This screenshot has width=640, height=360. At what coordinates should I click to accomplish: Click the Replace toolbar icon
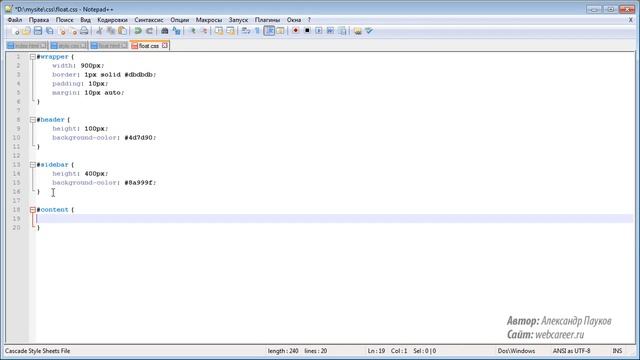(x=176, y=31)
